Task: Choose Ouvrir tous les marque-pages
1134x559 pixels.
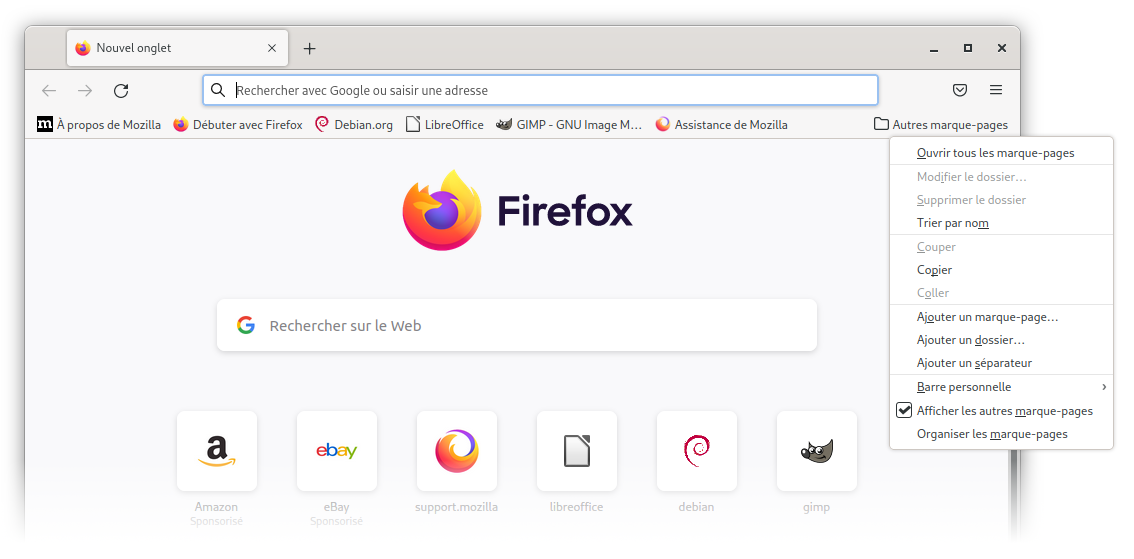Action: tap(1002, 153)
